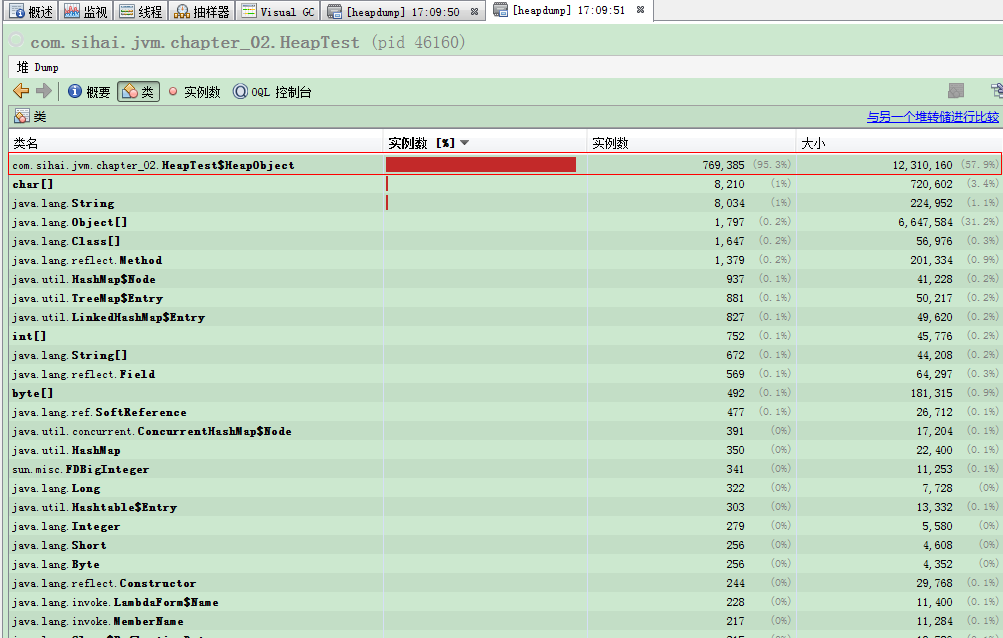Click the 201,334 size value

931,260
